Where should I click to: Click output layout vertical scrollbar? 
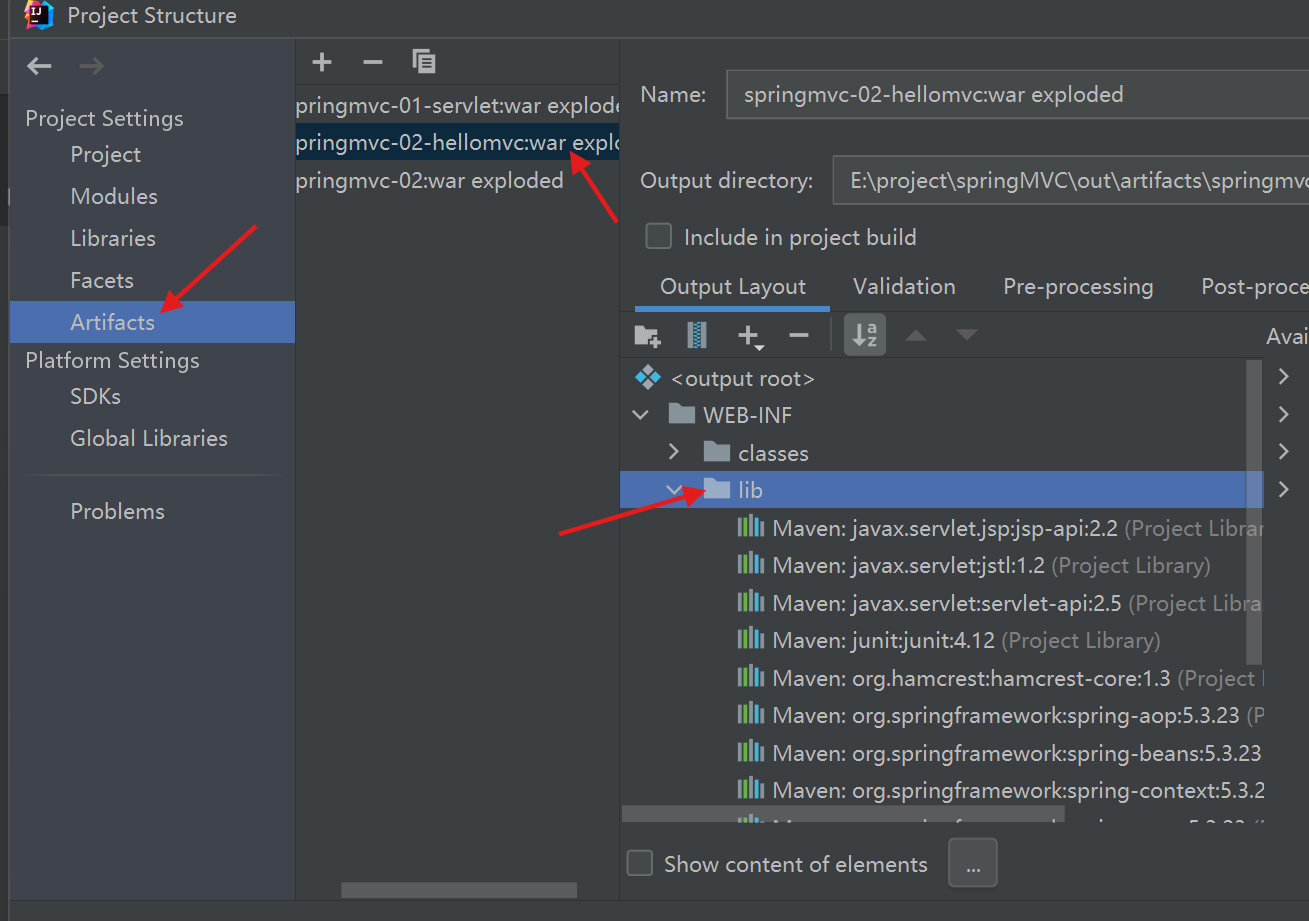1255,512
